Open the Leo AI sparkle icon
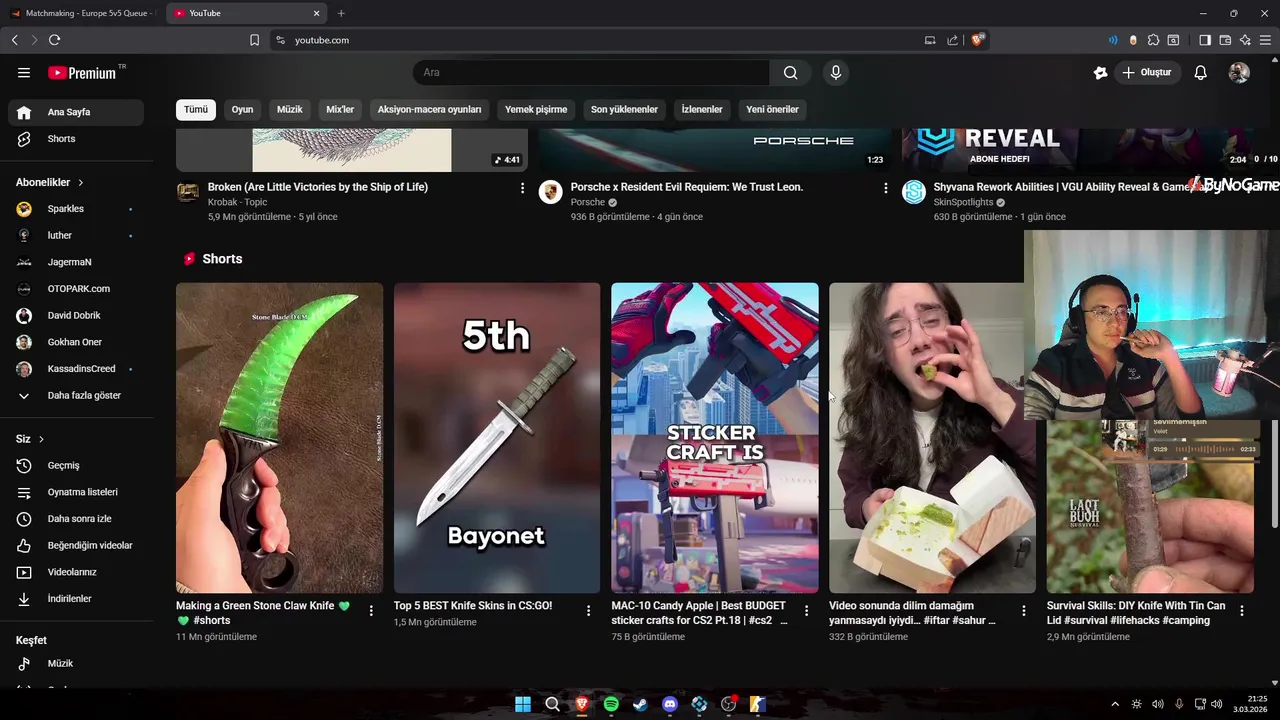This screenshot has width=1280, height=720. click(x=1245, y=40)
